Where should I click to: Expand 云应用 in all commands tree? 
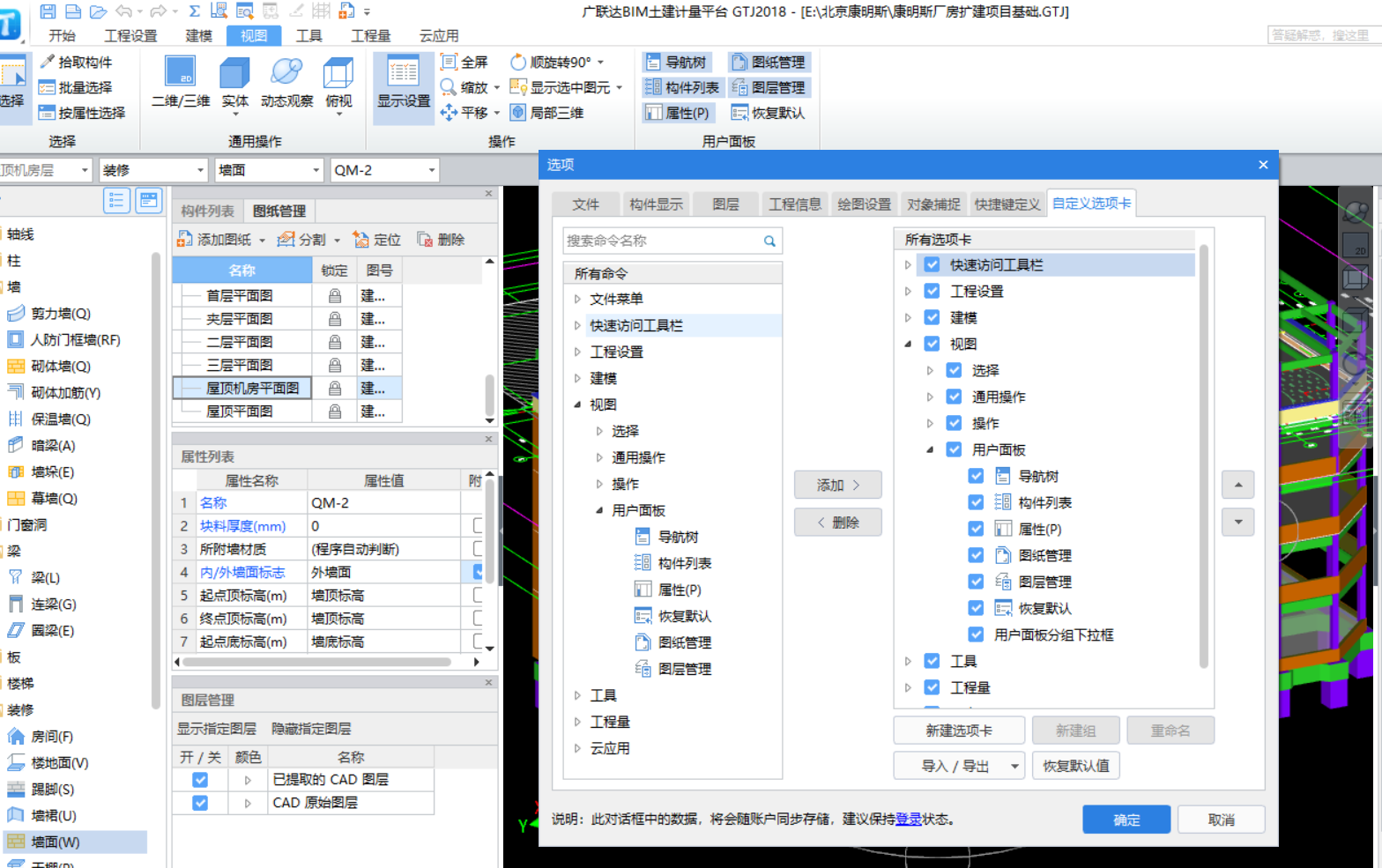pos(577,748)
